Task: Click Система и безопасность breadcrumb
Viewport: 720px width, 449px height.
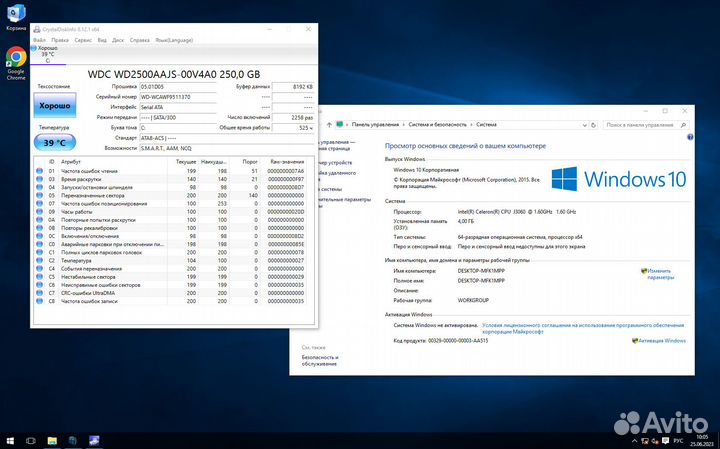Action: point(437,125)
